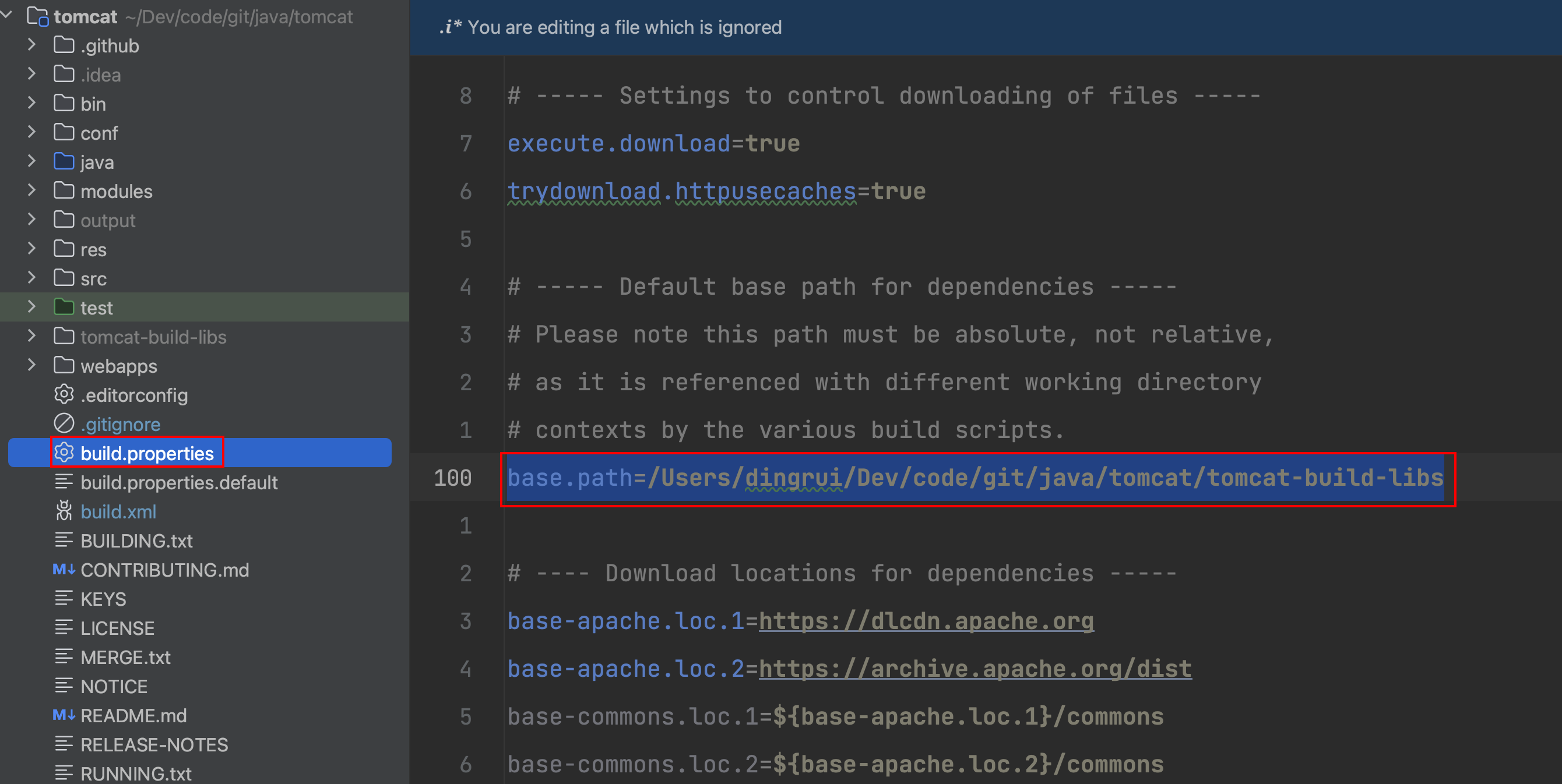Click the Markdown icon beside CONTRIBUTING.md
1562x784 pixels.
(63, 570)
